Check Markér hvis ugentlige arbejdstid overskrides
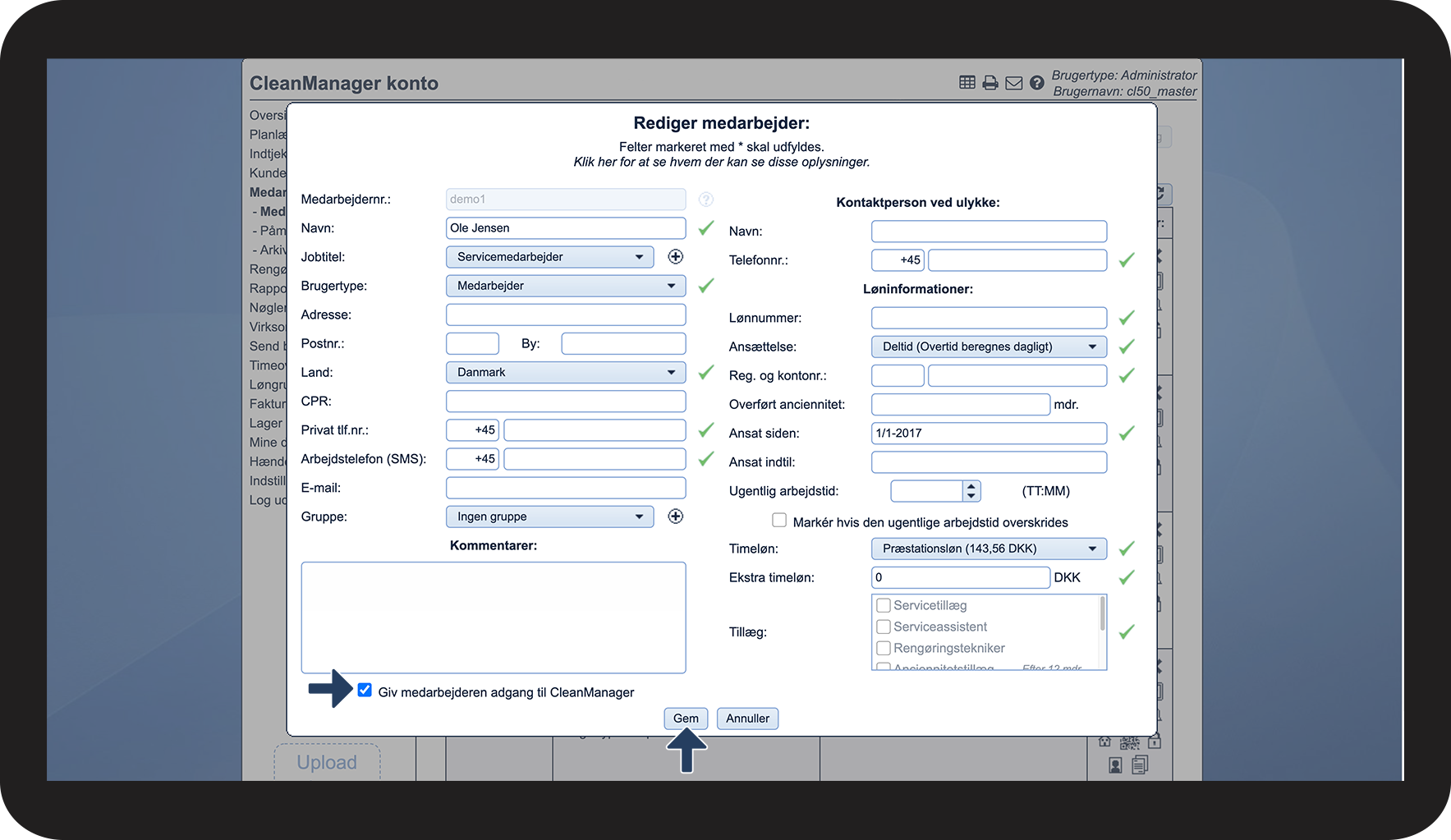 coord(779,521)
